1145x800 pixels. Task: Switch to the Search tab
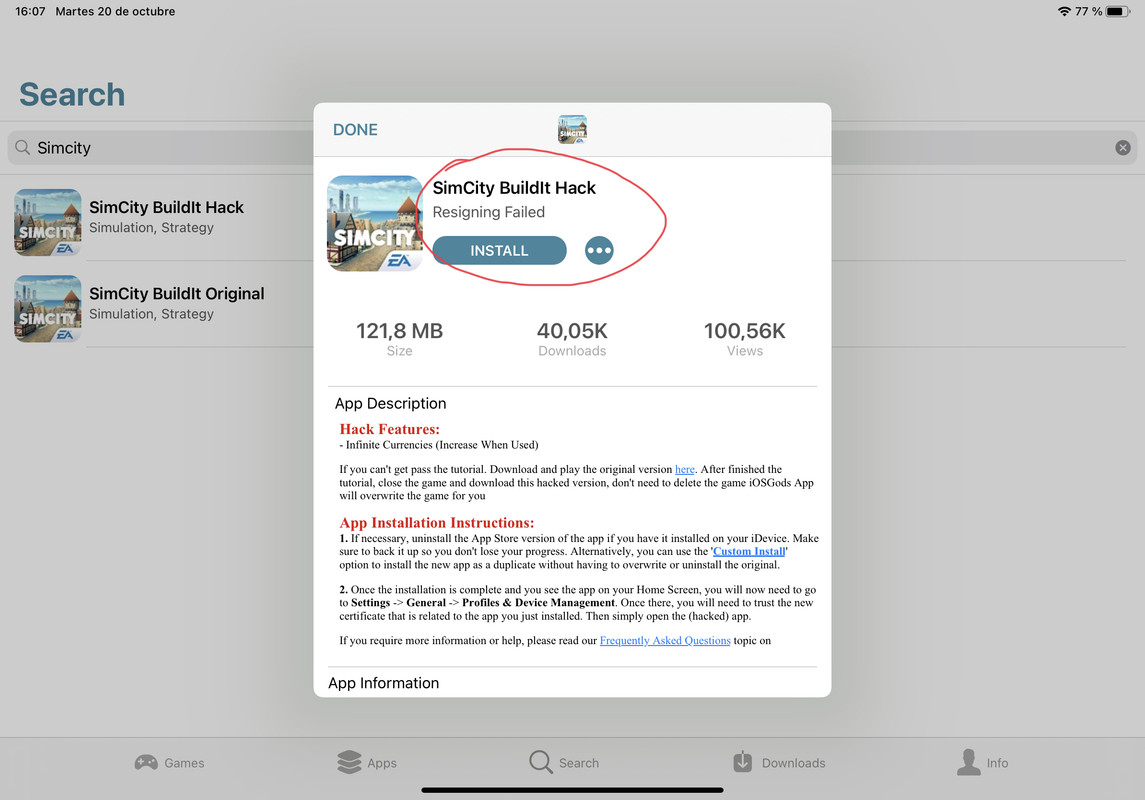[x=564, y=763]
